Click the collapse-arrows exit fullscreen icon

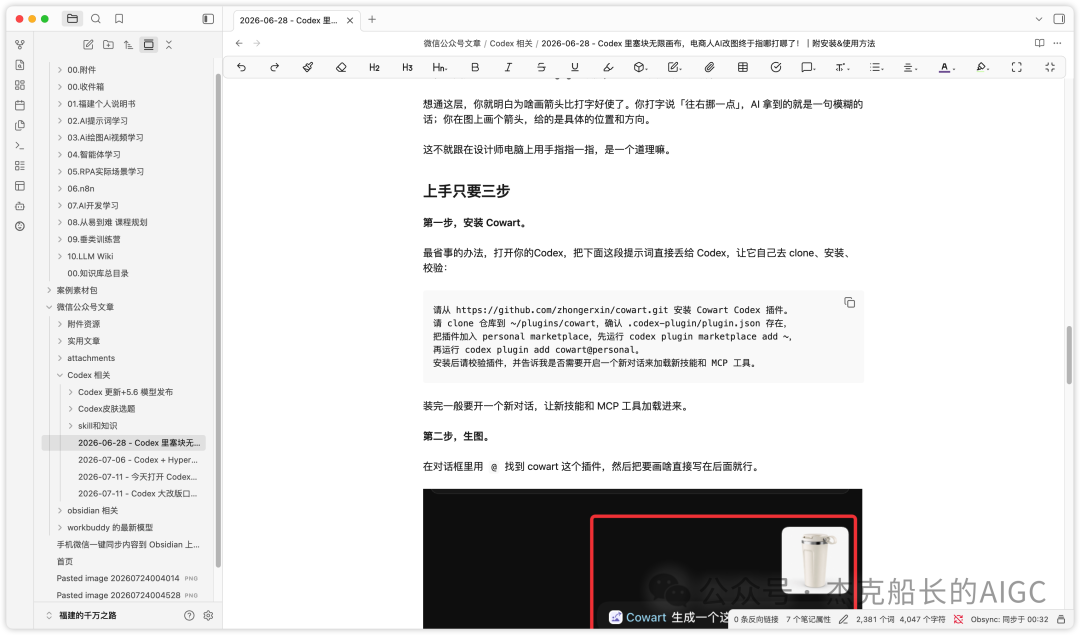pyautogui.click(x=1050, y=67)
